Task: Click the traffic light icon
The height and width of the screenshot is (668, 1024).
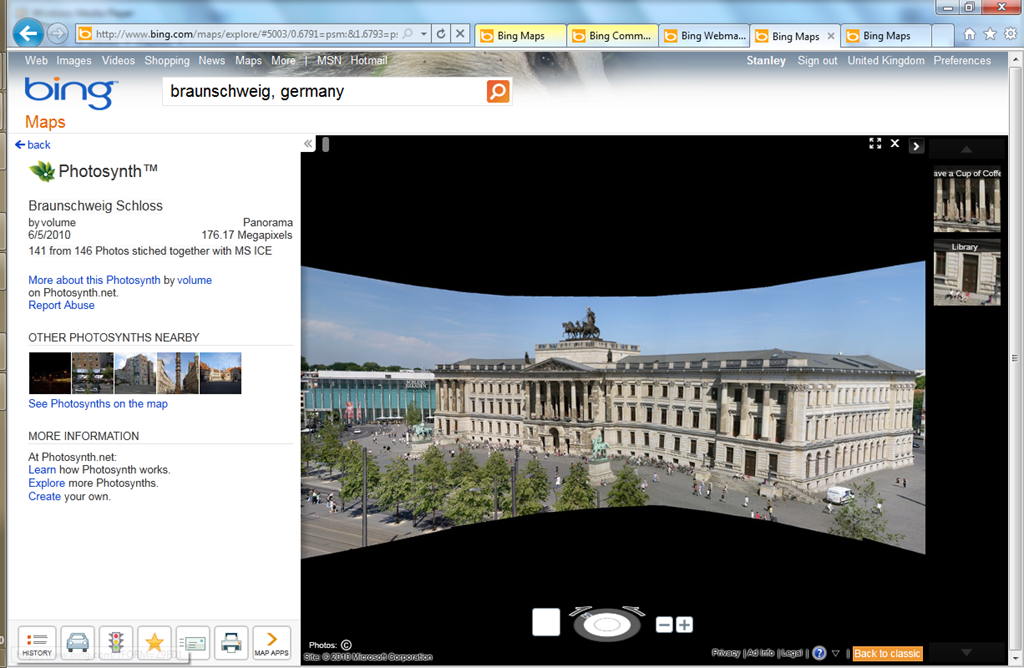Action: coord(116,642)
